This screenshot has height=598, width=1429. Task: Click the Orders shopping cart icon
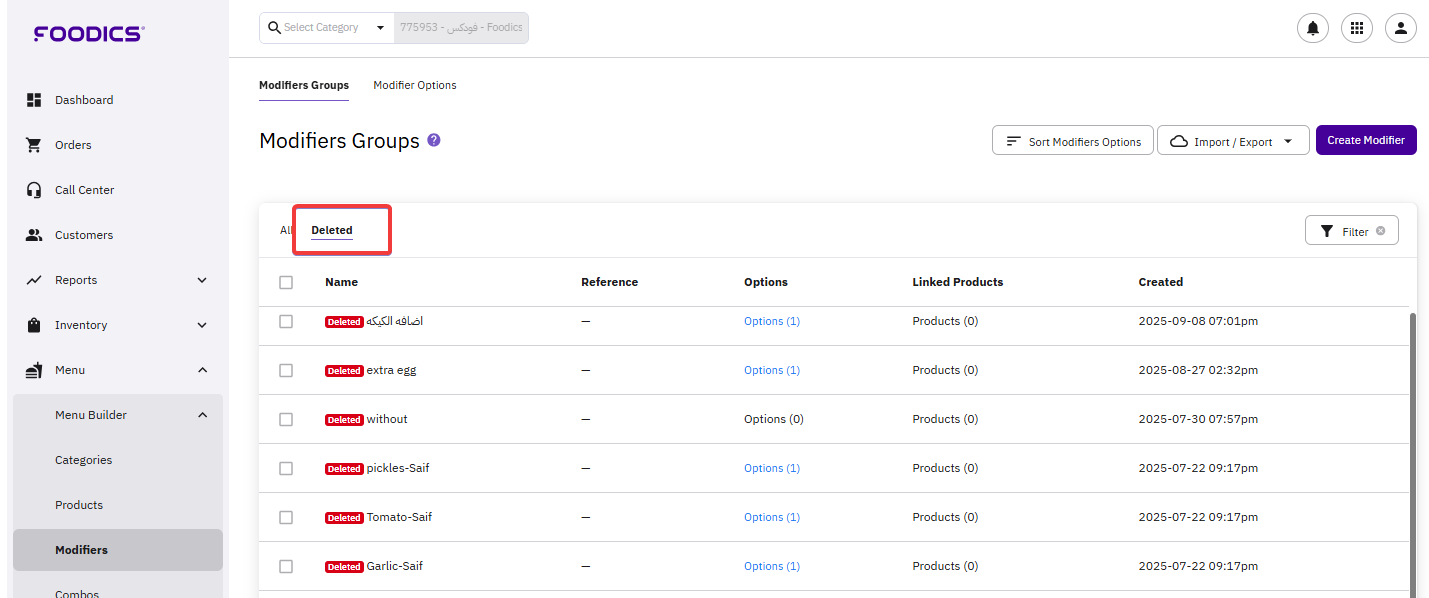coord(34,145)
